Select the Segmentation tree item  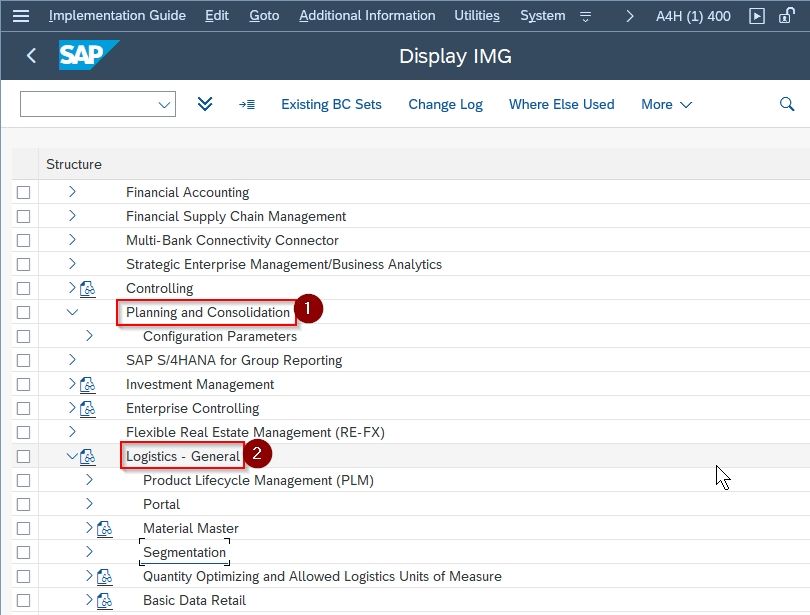pyautogui.click(x=184, y=553)
